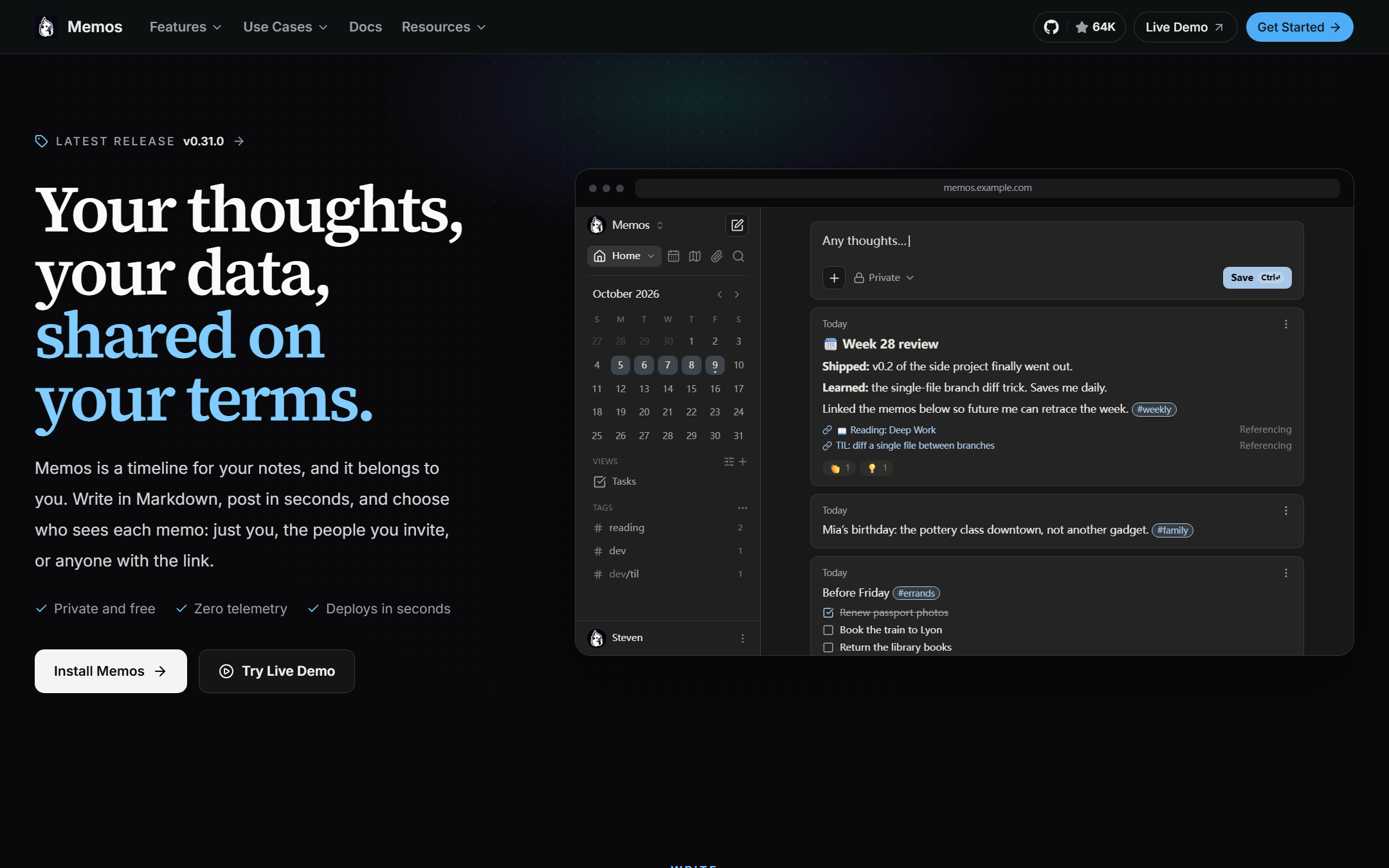The image size is (1389, 868).
Task: Click the Get Started button
Action: [x=1300, y=27]
